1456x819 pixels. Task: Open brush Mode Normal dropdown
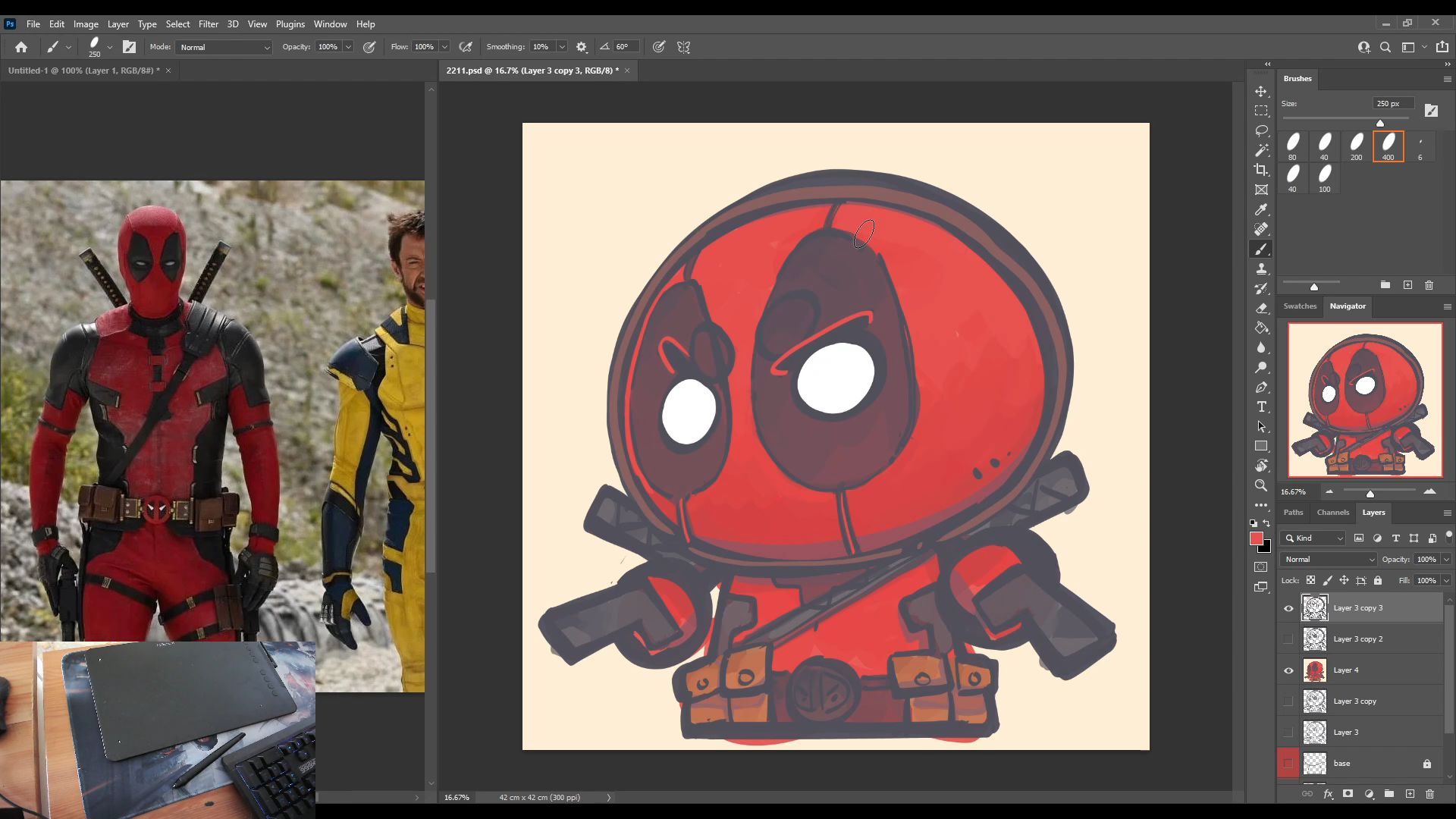224,47
